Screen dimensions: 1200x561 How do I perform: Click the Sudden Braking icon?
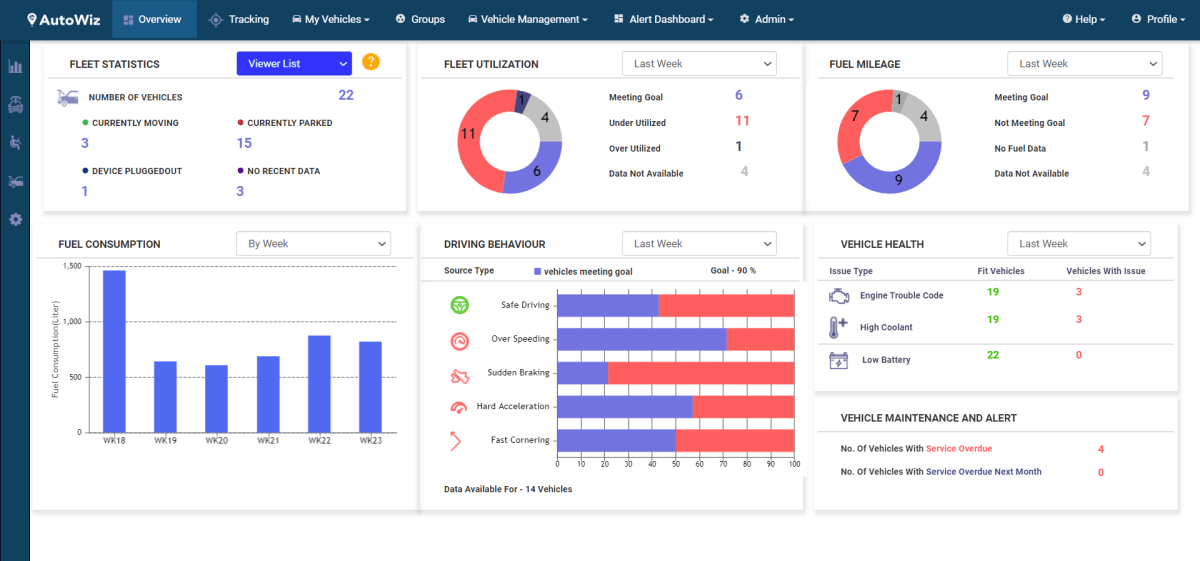point(460,376)
